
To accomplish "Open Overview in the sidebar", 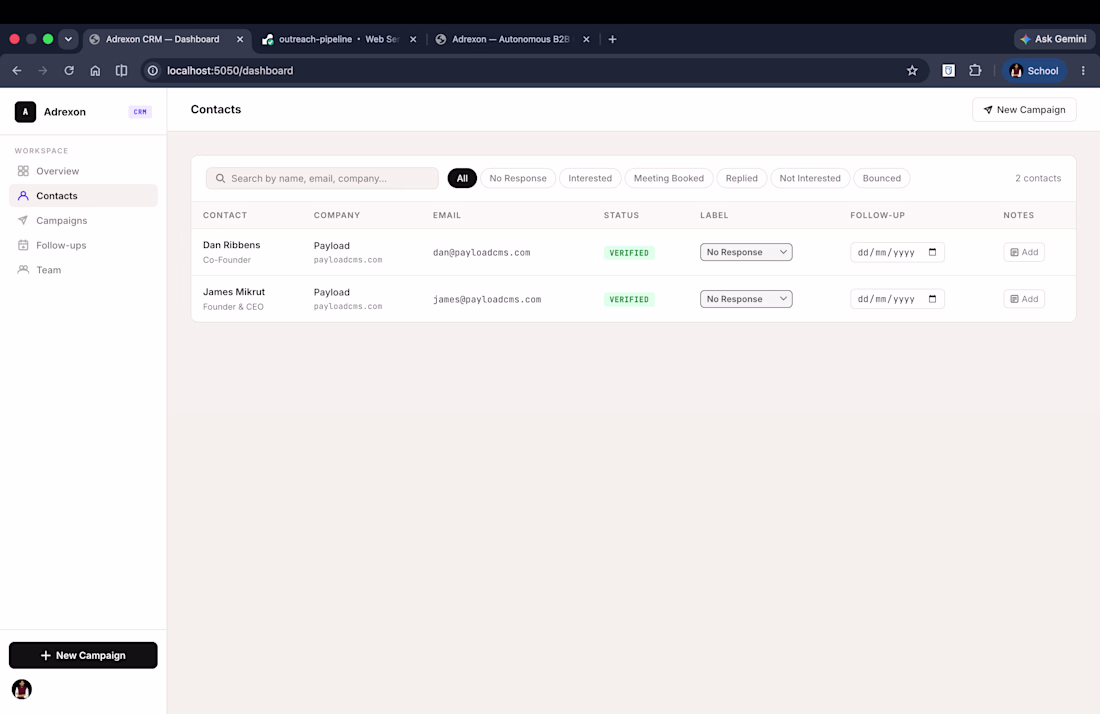I will click(x=83, y=171).
